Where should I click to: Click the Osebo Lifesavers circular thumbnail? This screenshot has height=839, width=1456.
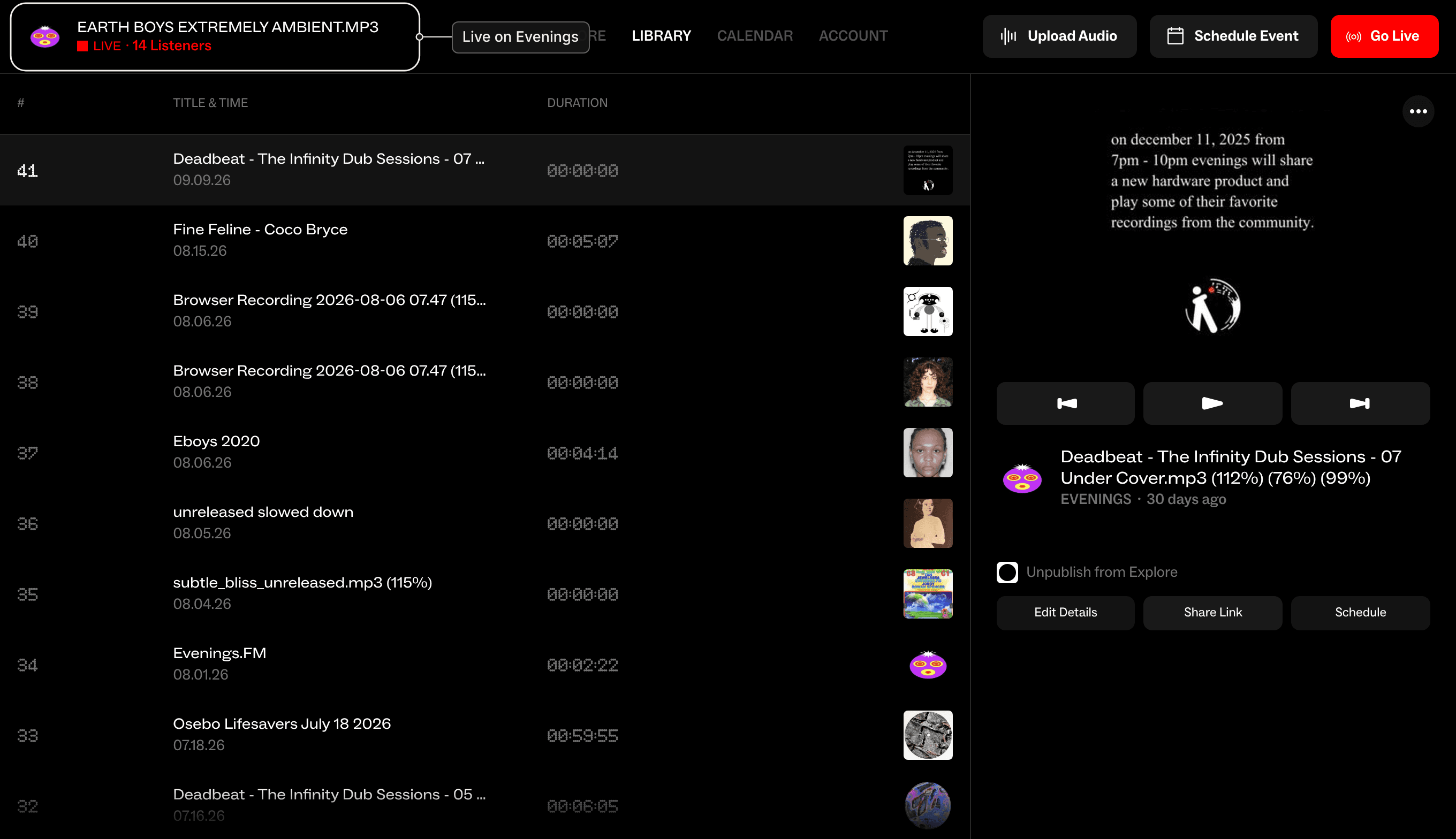tap(928, 735)
